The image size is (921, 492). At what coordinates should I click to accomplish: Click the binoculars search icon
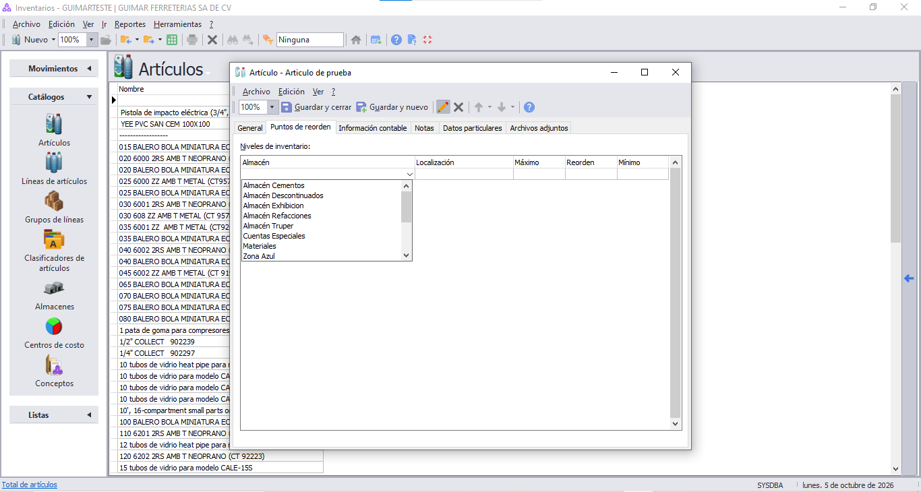click(x=233, y=40)
